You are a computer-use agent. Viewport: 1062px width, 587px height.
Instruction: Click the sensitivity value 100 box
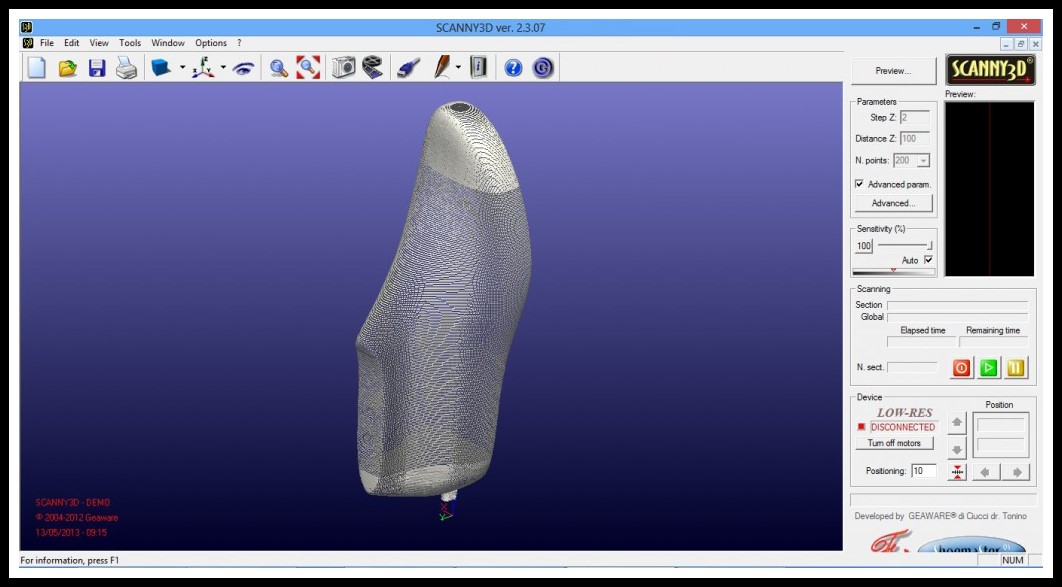pyautogui.click(x=864, y=246)
